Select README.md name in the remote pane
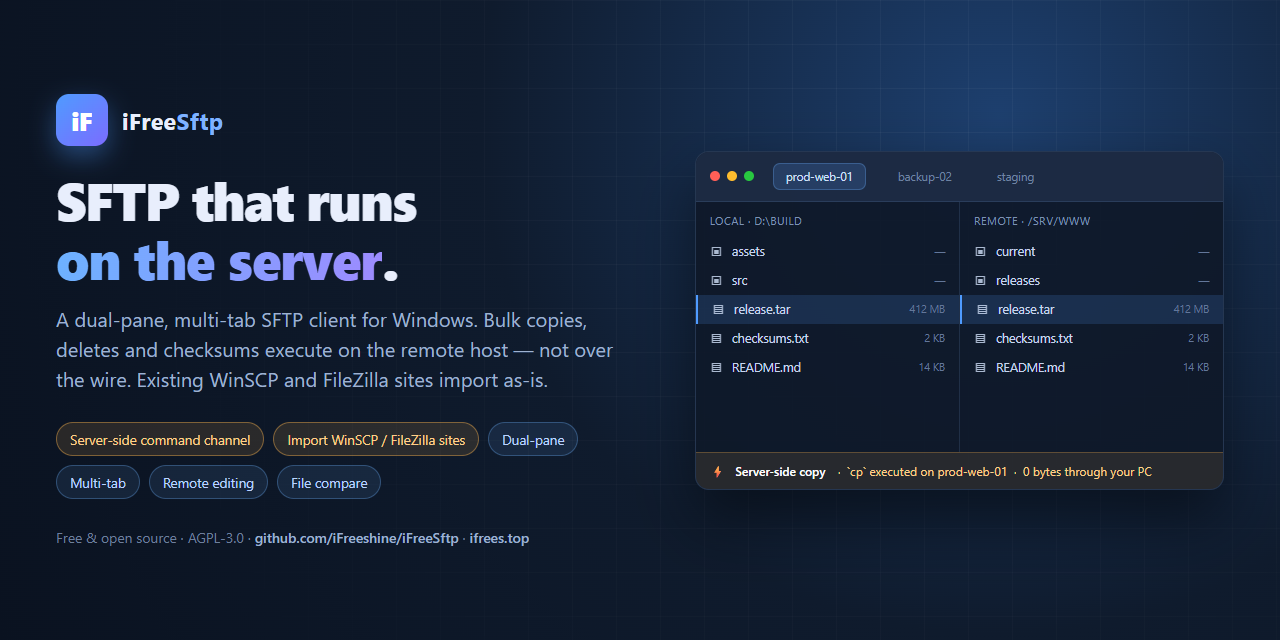This screenshot has height=640, width=1280. tap(1030, 368)
